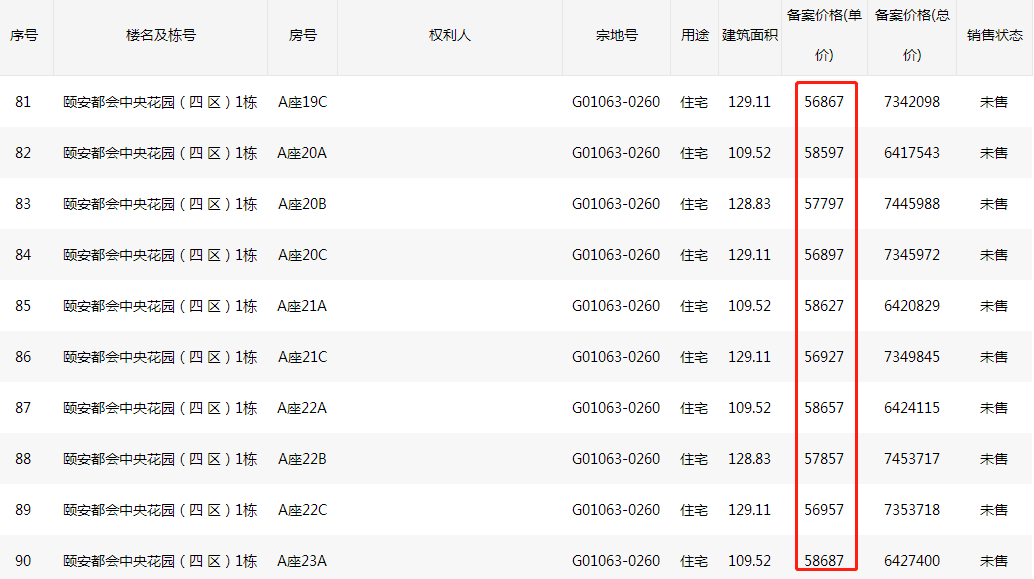Click sequence number 90
The height and width of the screenshot is (579, 1034).
[23, 561]
